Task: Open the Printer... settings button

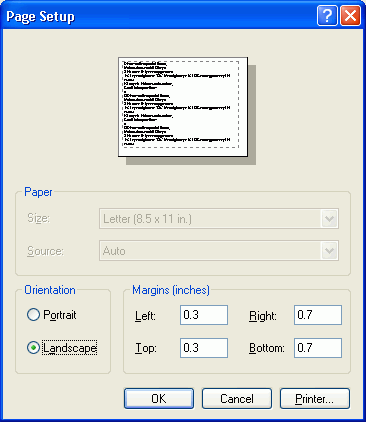Action: click(315, 398)
